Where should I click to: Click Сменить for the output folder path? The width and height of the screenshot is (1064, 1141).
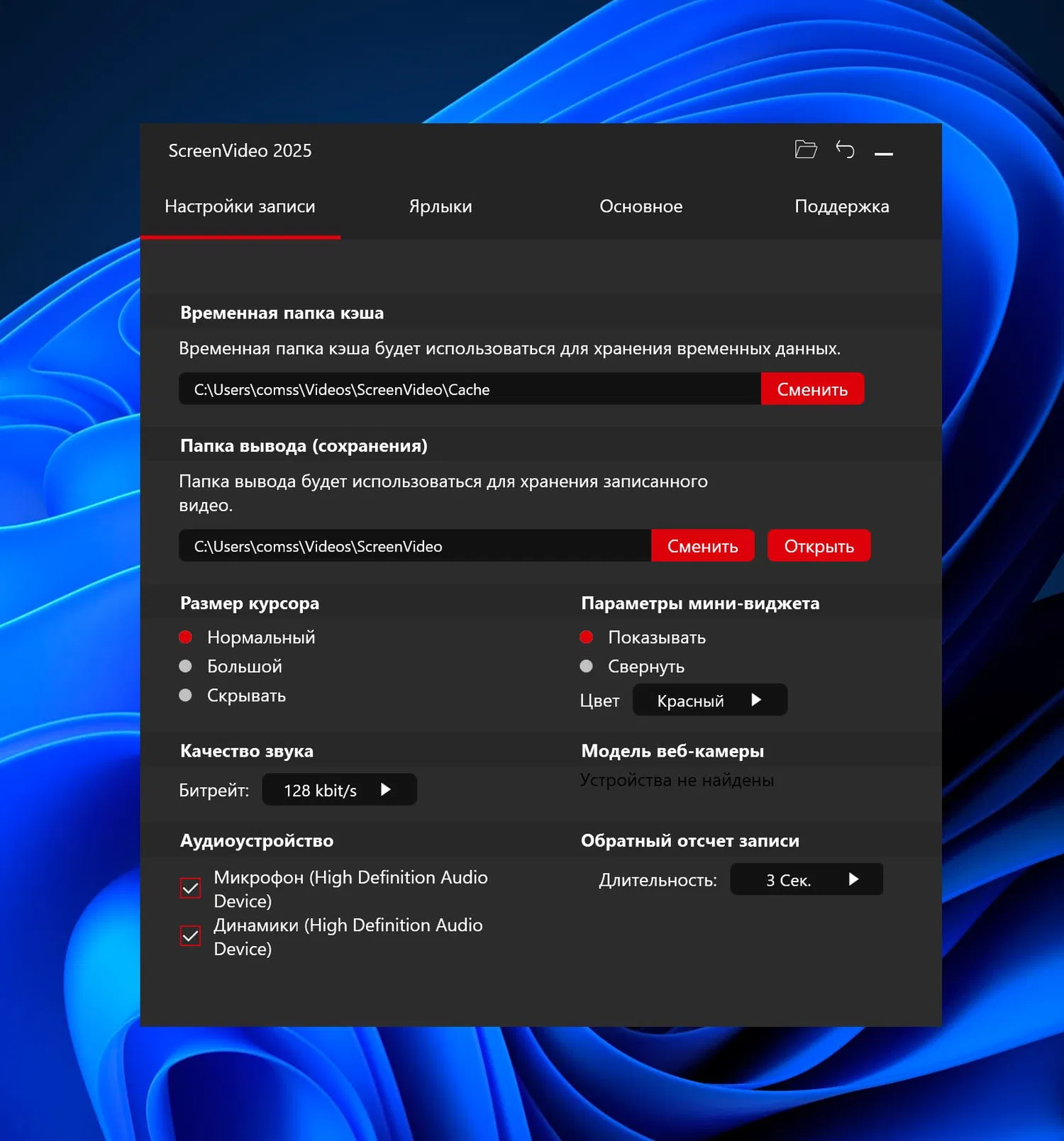(702, 546)
